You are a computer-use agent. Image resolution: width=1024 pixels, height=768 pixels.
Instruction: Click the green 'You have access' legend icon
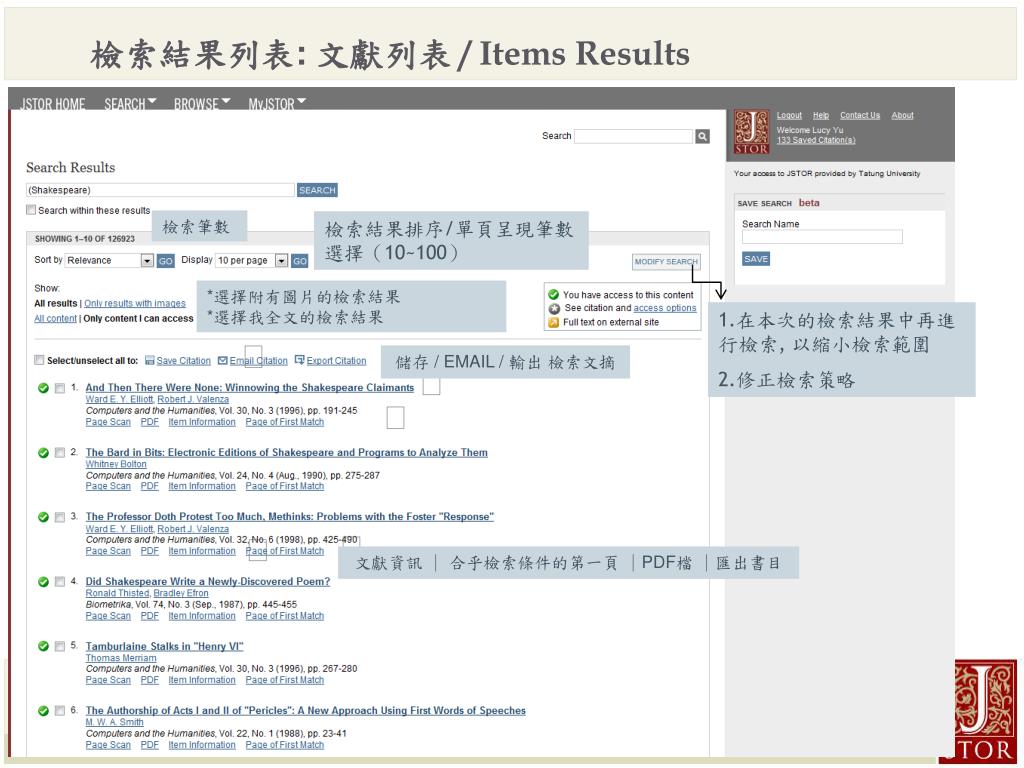click(x=554, y=295)
